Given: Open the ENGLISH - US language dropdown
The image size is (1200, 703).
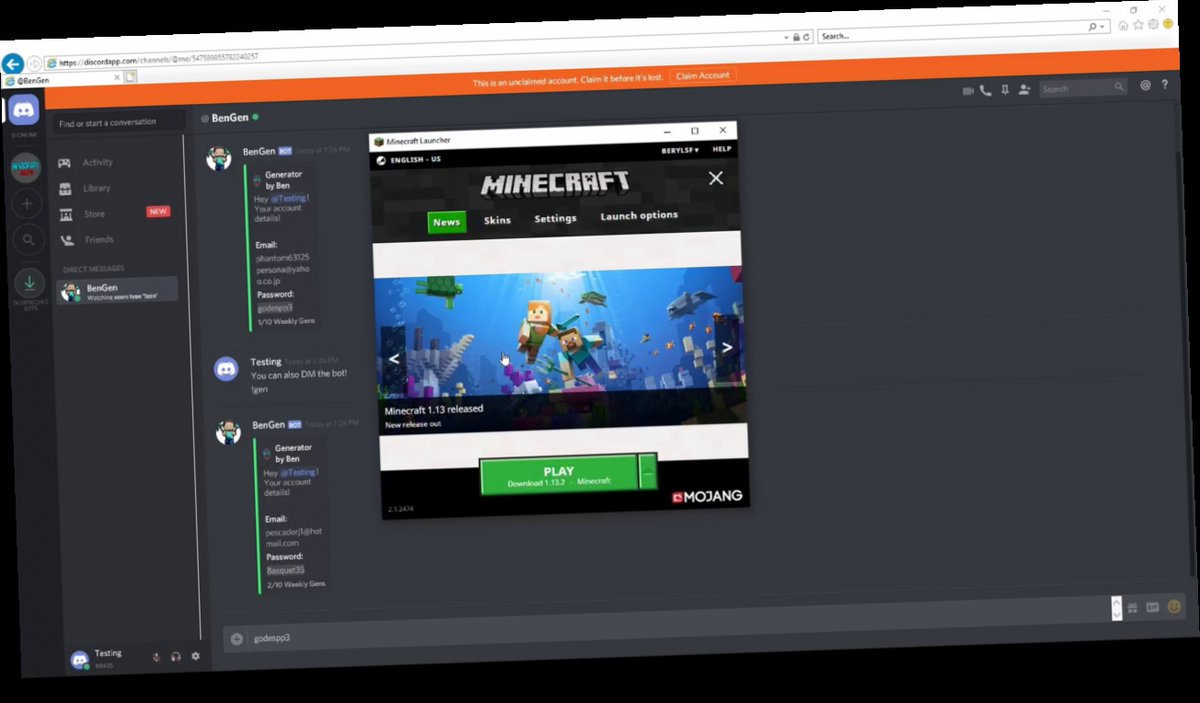Looking at the screenshot, I should (x=412, y=160).
